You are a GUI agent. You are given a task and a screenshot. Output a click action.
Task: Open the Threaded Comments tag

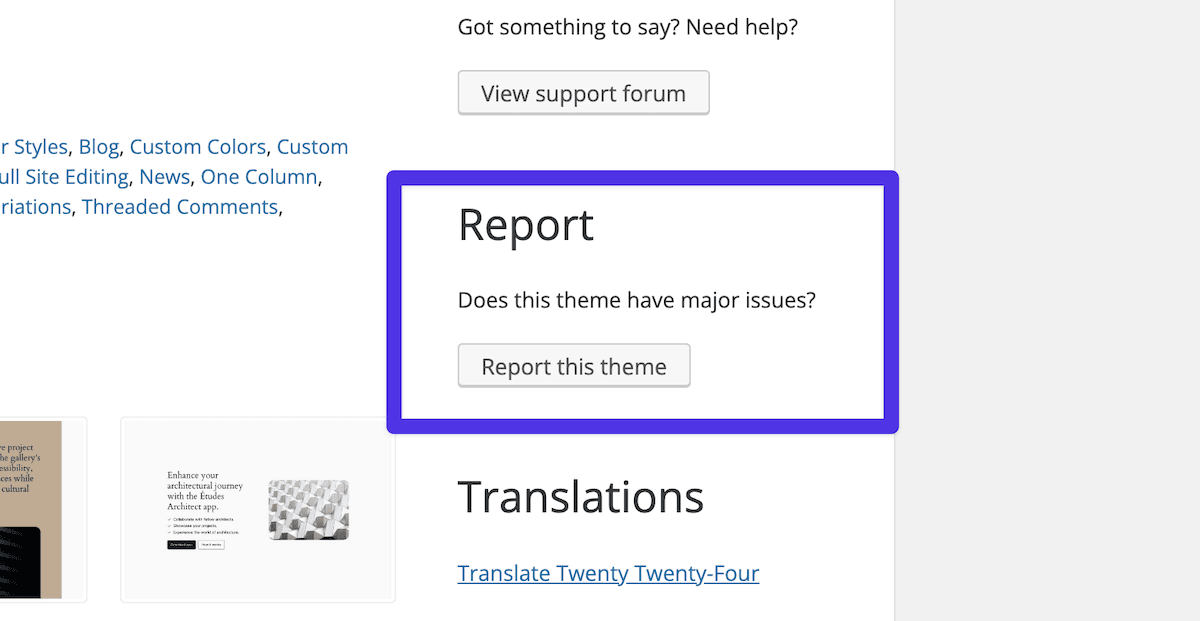pos(179,206)
